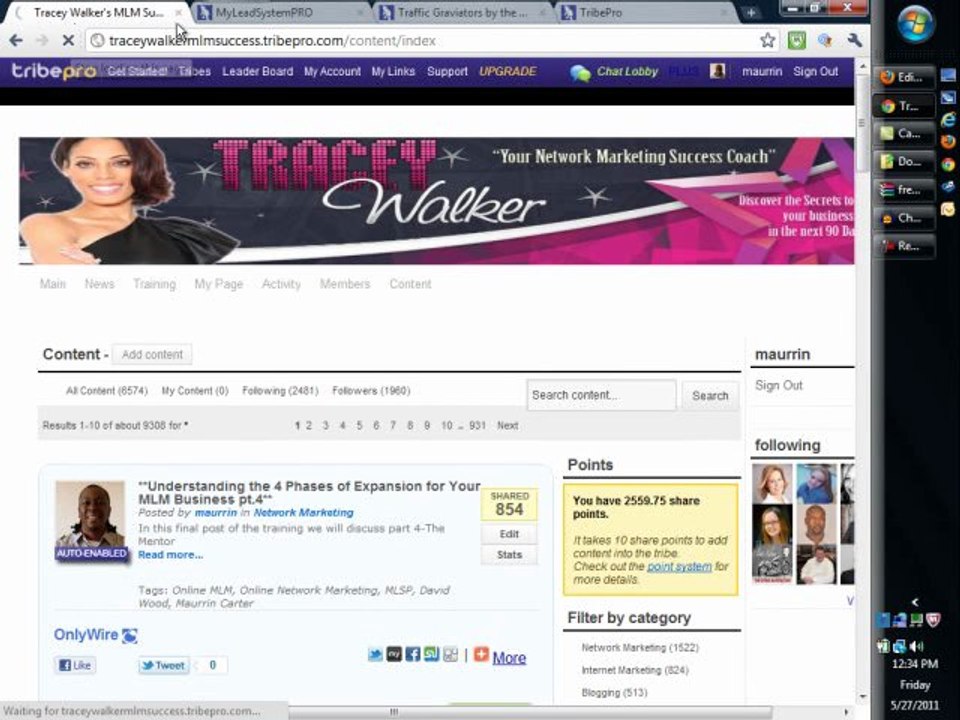Click the orange plus share icon
The image size is (960, 720).
(x=481, y=654)
